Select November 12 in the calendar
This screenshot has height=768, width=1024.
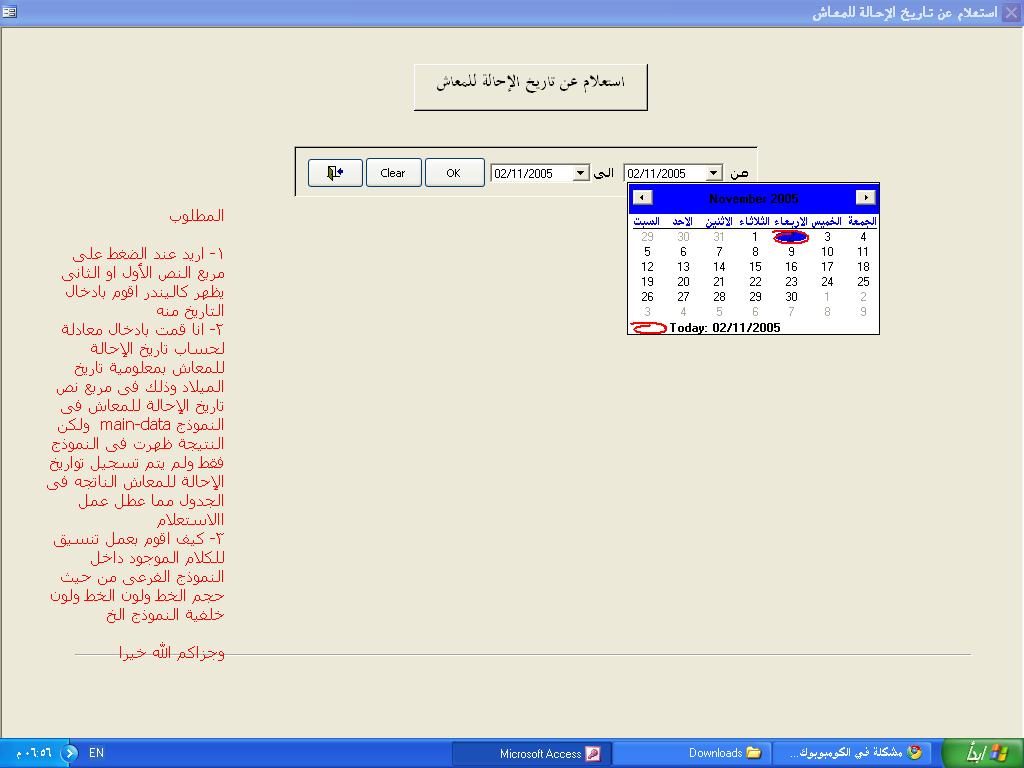point(647,267)
